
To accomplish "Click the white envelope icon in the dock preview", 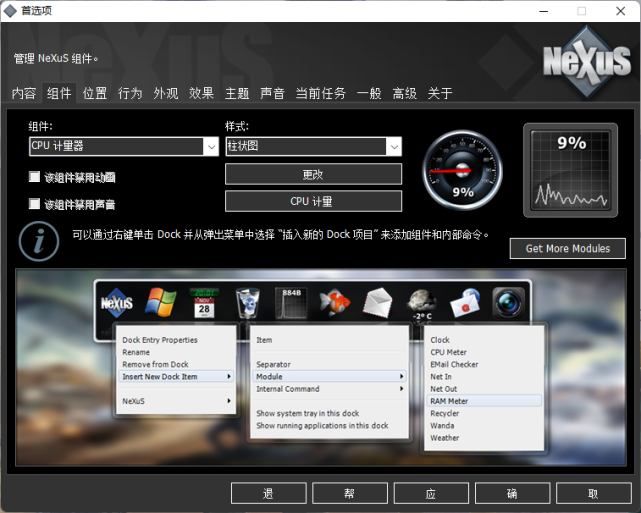I will pyautogui.click(x=378, y=303).
